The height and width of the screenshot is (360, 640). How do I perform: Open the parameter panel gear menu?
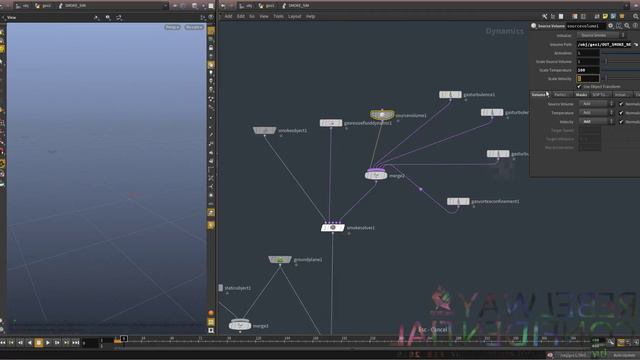point(611,26)
